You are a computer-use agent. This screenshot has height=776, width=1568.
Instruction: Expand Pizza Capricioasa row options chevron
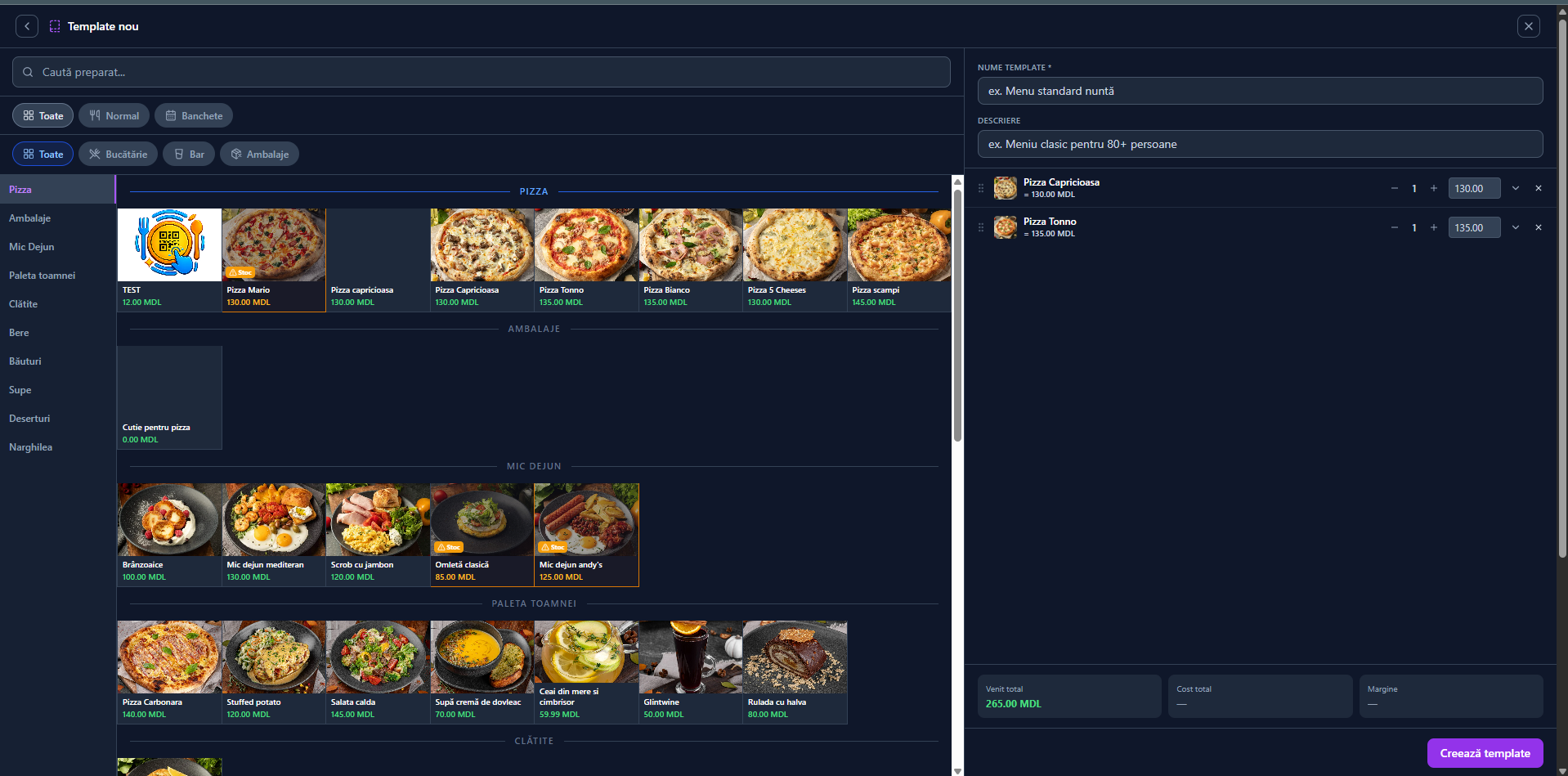click(1516, 188)
